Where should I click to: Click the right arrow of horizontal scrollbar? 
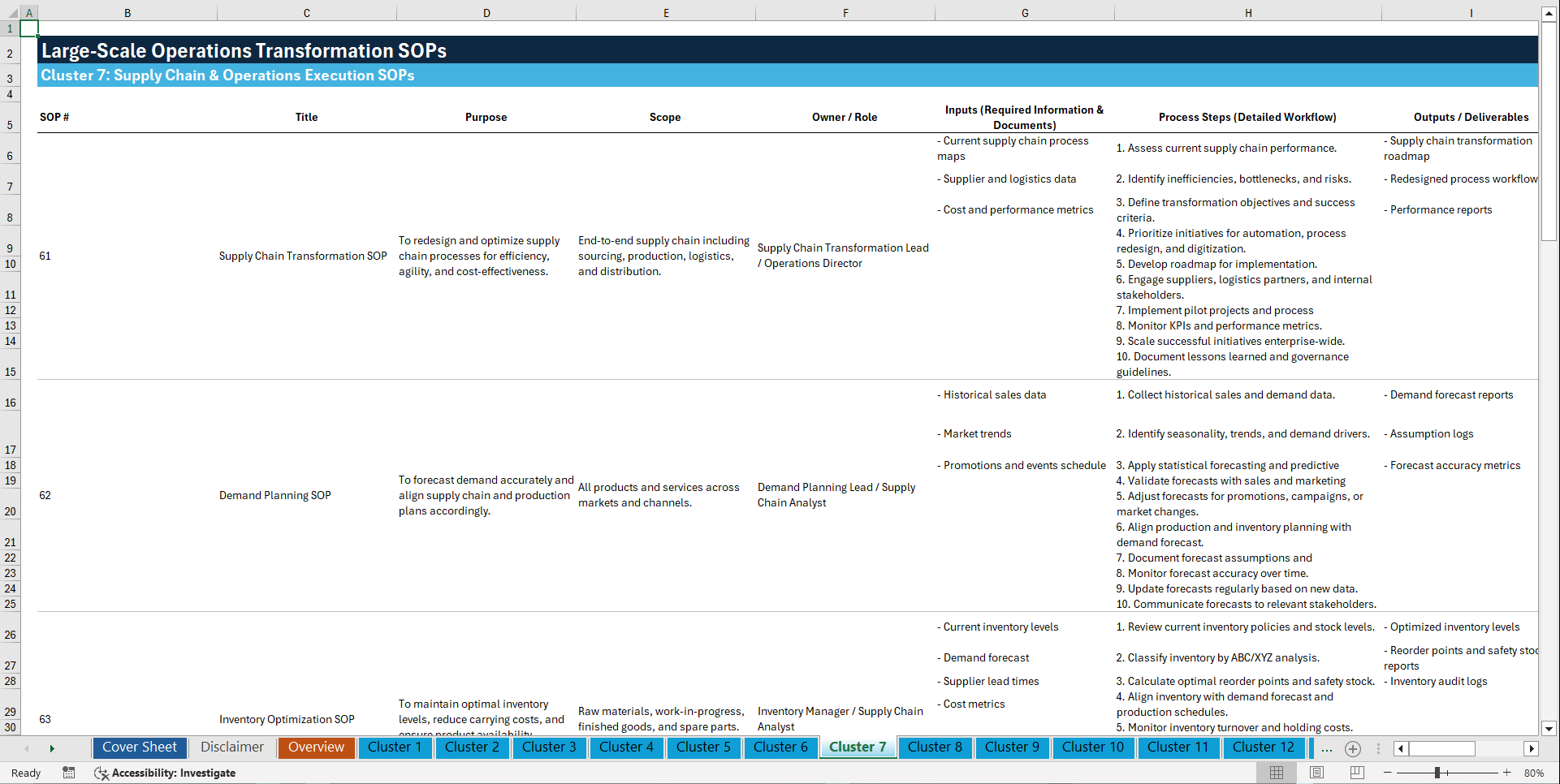tap(1532, 748)
